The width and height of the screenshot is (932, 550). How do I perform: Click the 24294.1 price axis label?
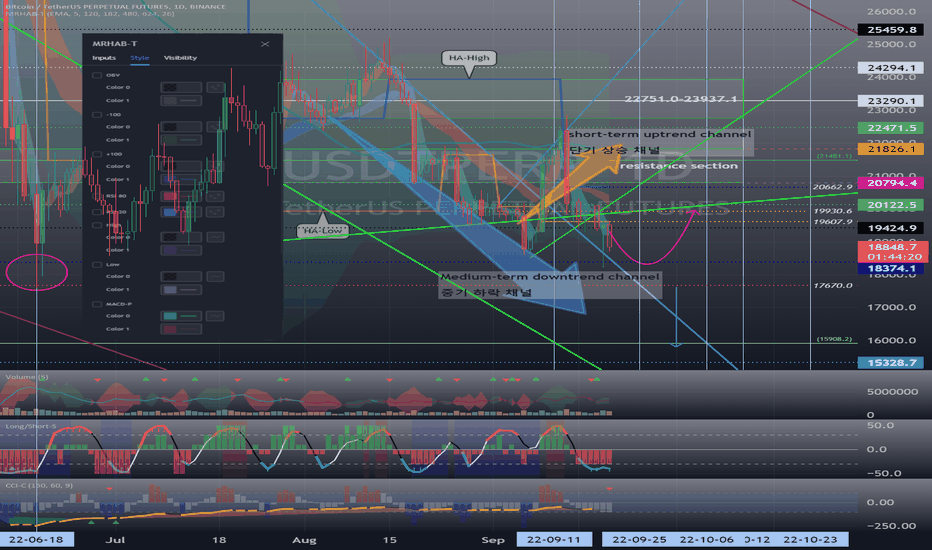[891, 68]
